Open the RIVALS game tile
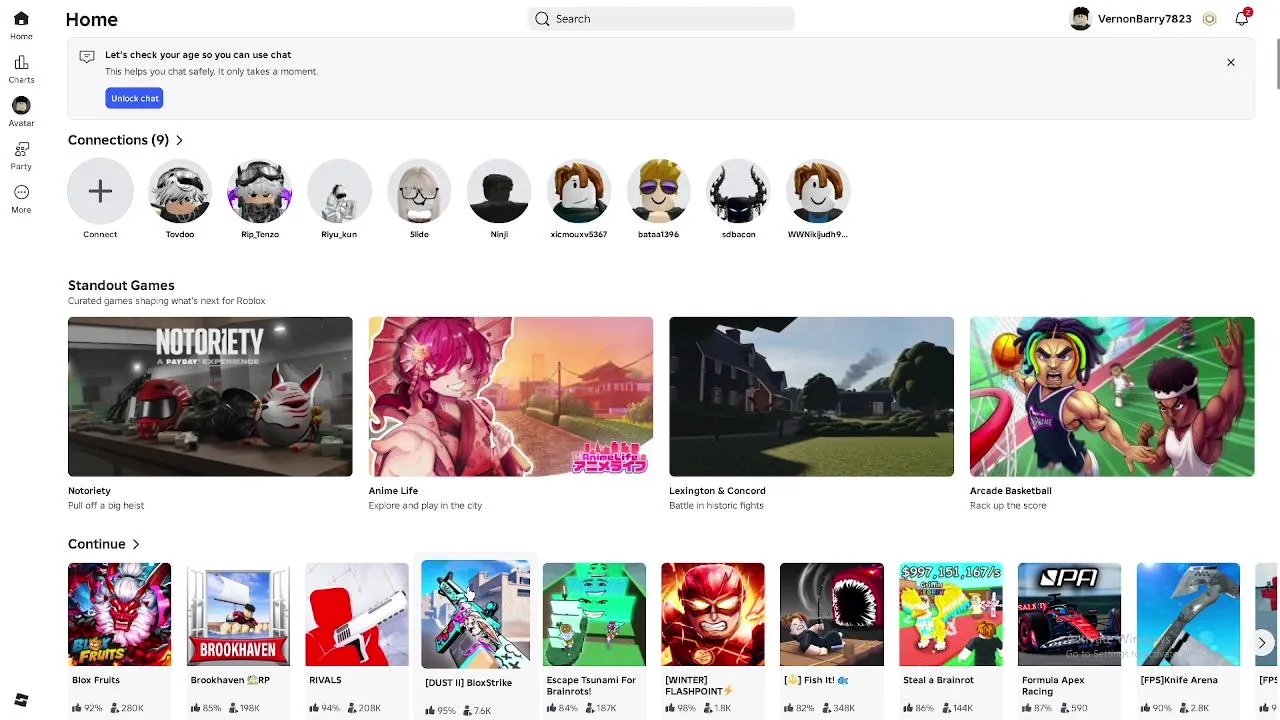1280x720 pixels. tap(357, 615)
